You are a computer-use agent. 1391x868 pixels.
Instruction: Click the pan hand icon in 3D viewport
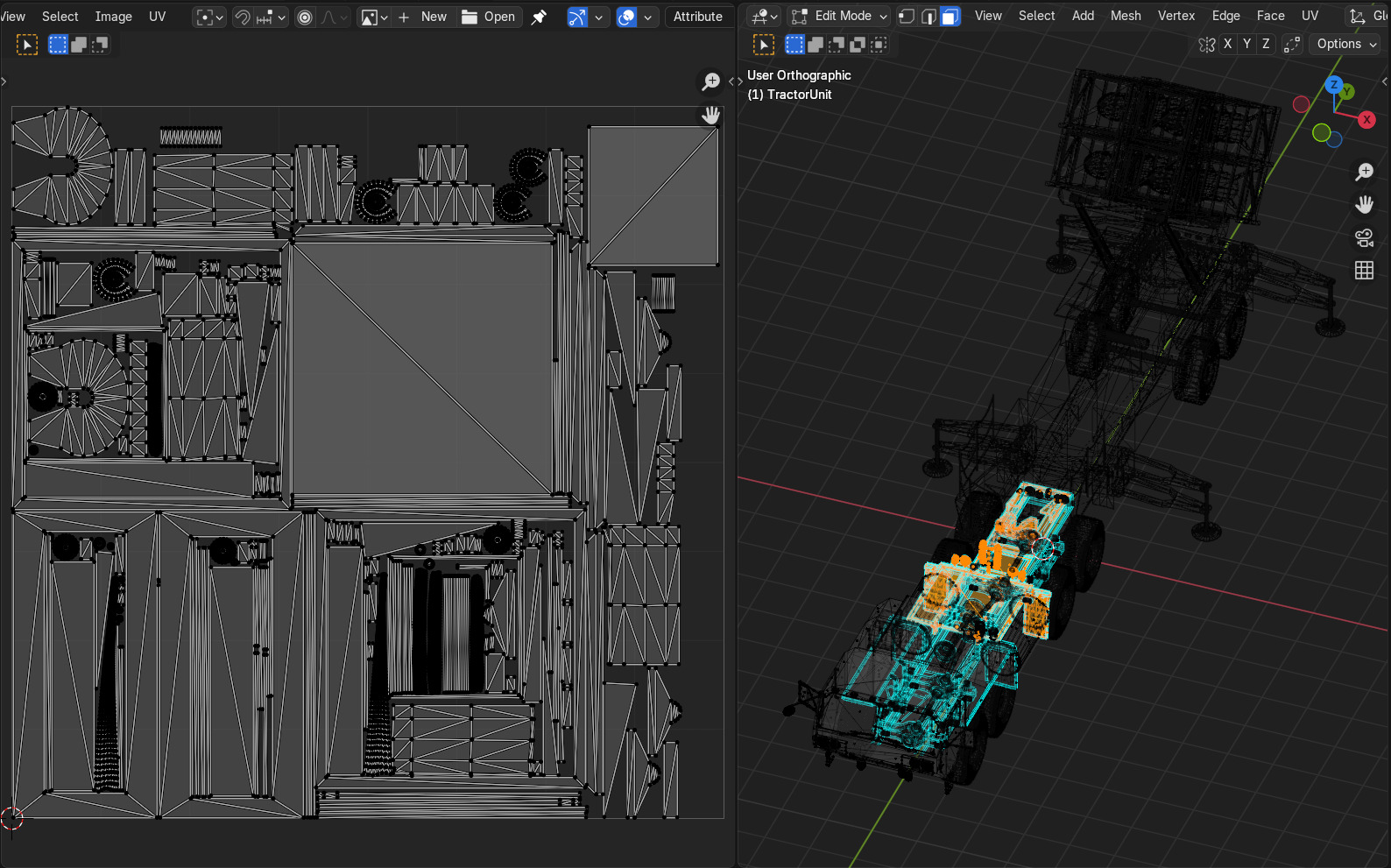point(1364,205)
